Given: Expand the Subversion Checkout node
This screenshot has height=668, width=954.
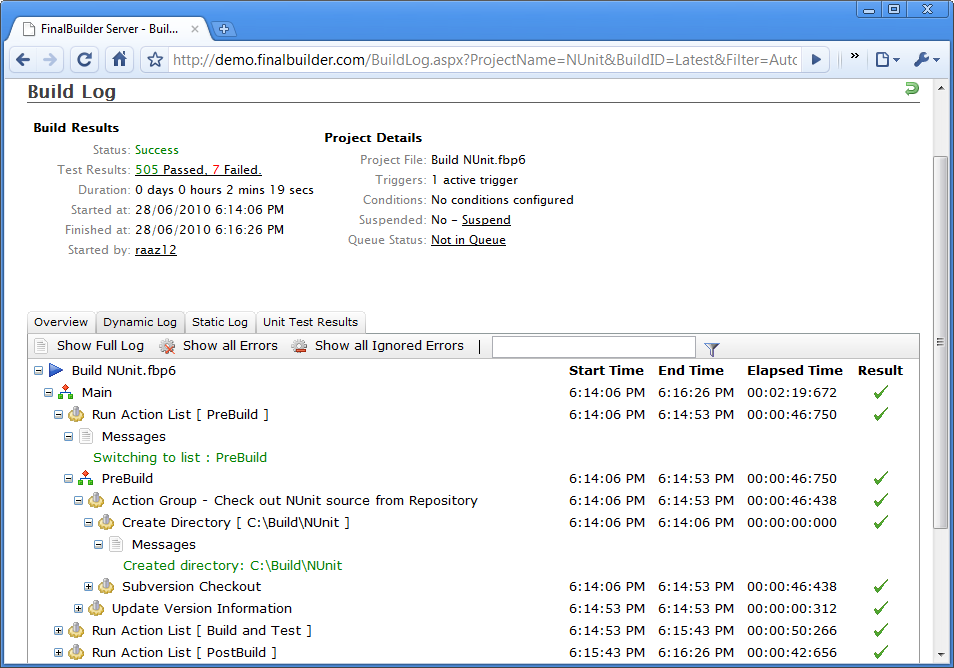Looking at the screenshot, I should point(88,586).
